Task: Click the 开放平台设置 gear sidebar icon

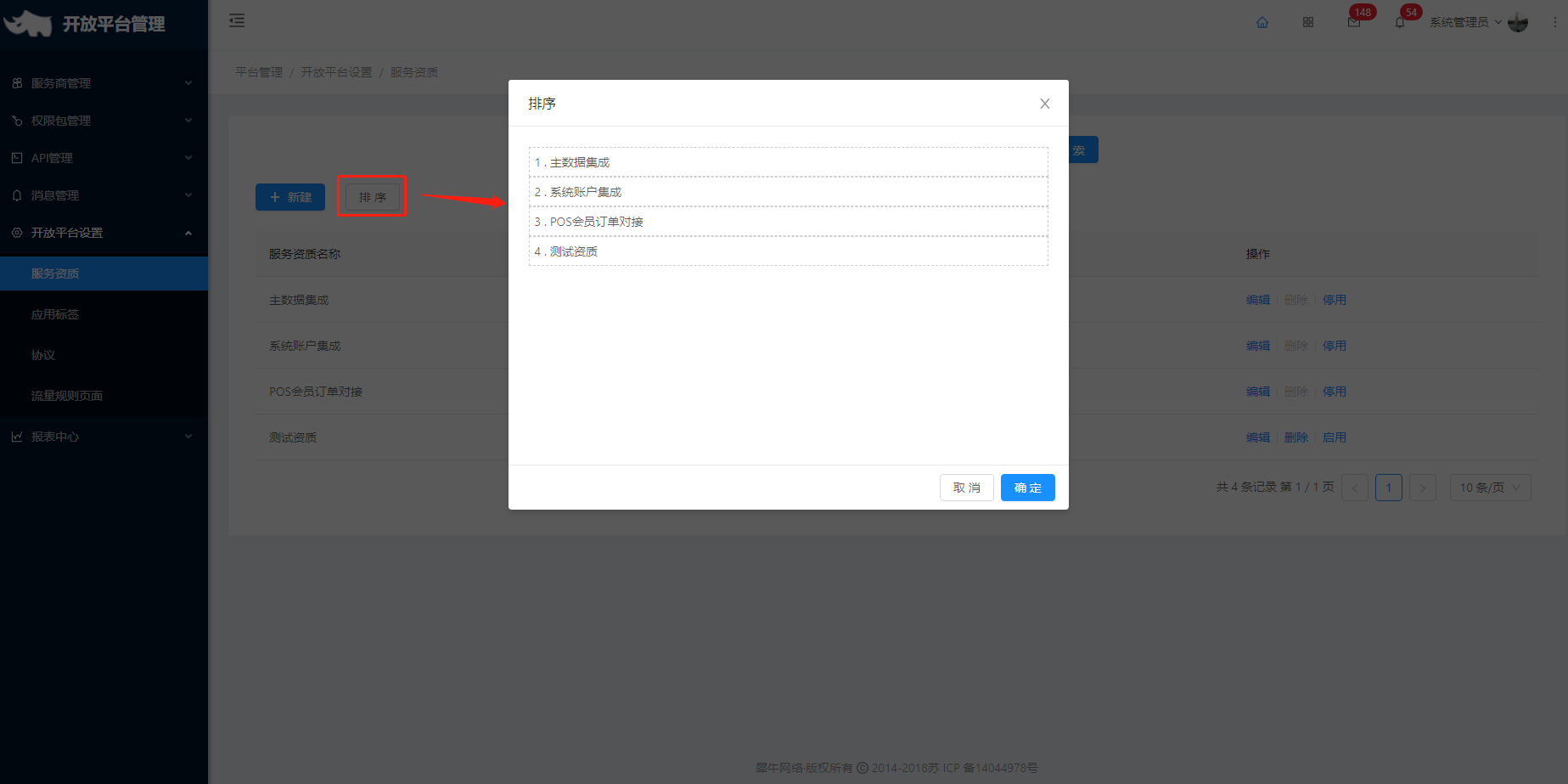Action: [x=17, y=233]
